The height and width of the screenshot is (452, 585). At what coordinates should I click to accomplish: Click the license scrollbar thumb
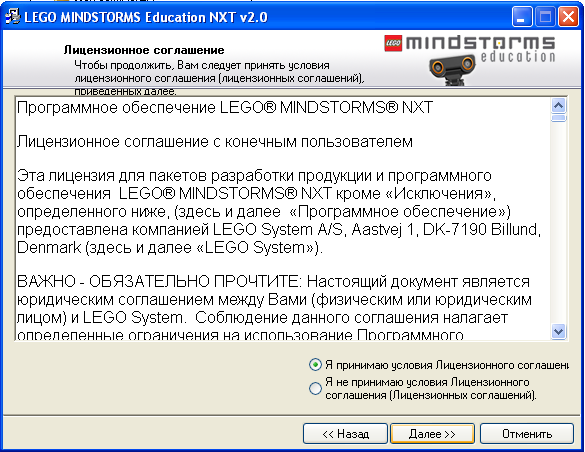point(559,118)
